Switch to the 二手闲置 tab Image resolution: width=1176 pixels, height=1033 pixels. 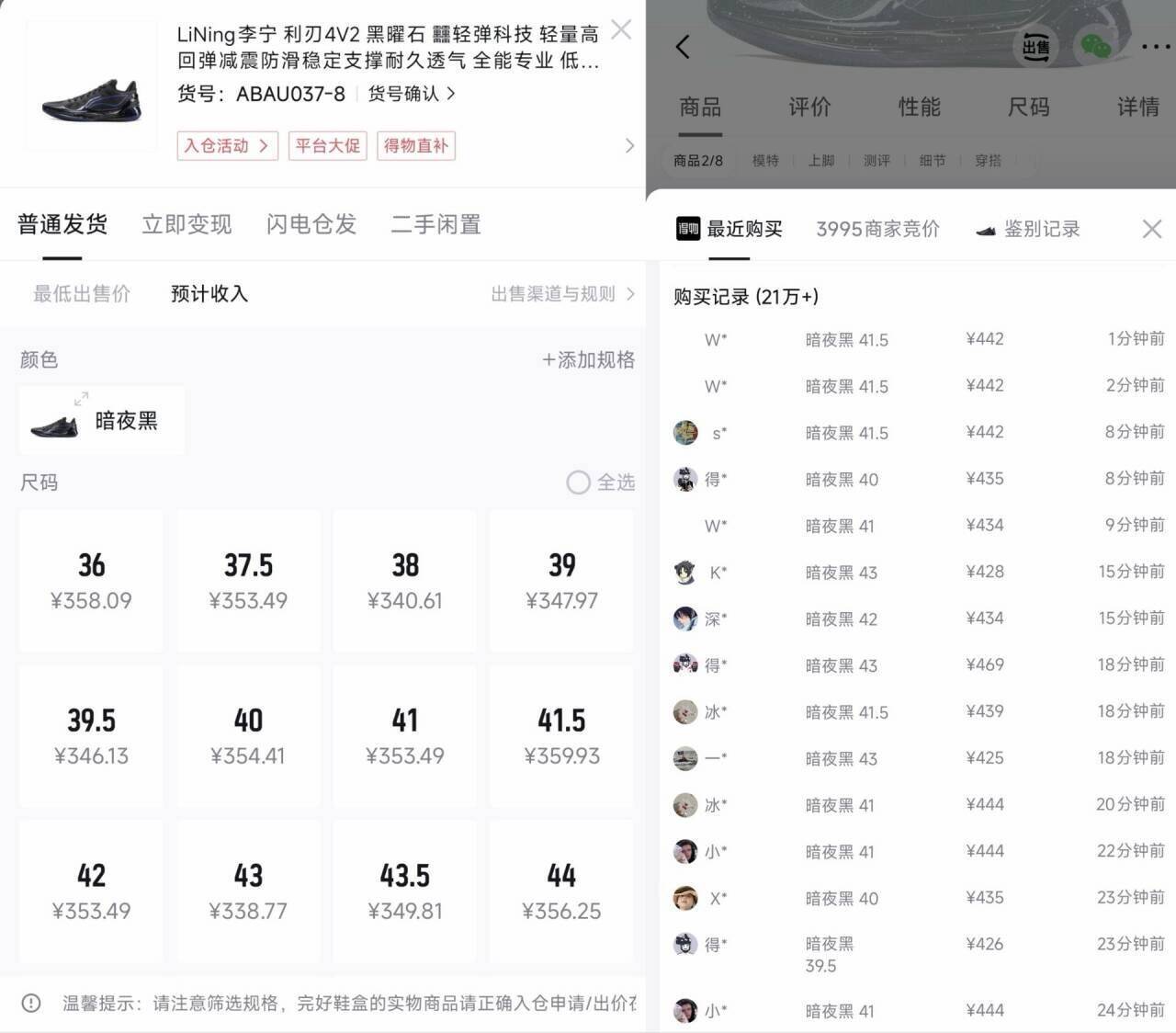[x=436, y=224]
